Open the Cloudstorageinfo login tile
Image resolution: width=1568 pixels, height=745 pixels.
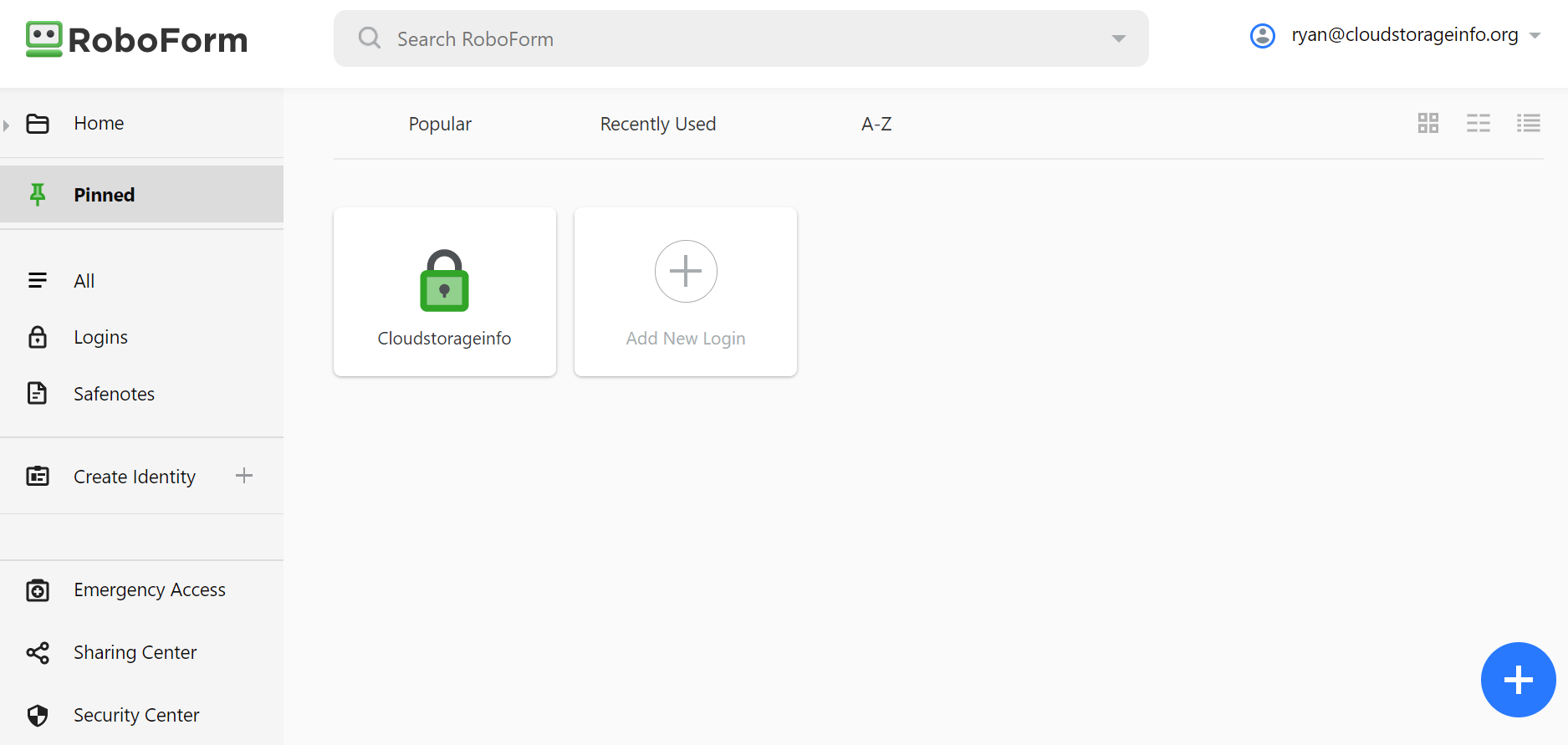coord(444,291)
